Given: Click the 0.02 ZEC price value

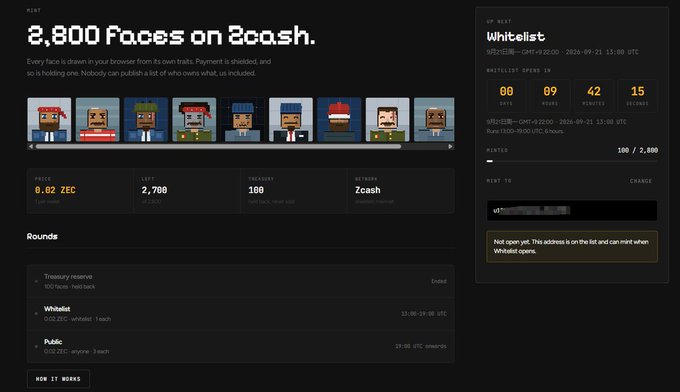Looking at the screenshot, I should click(x=55, y=190).
